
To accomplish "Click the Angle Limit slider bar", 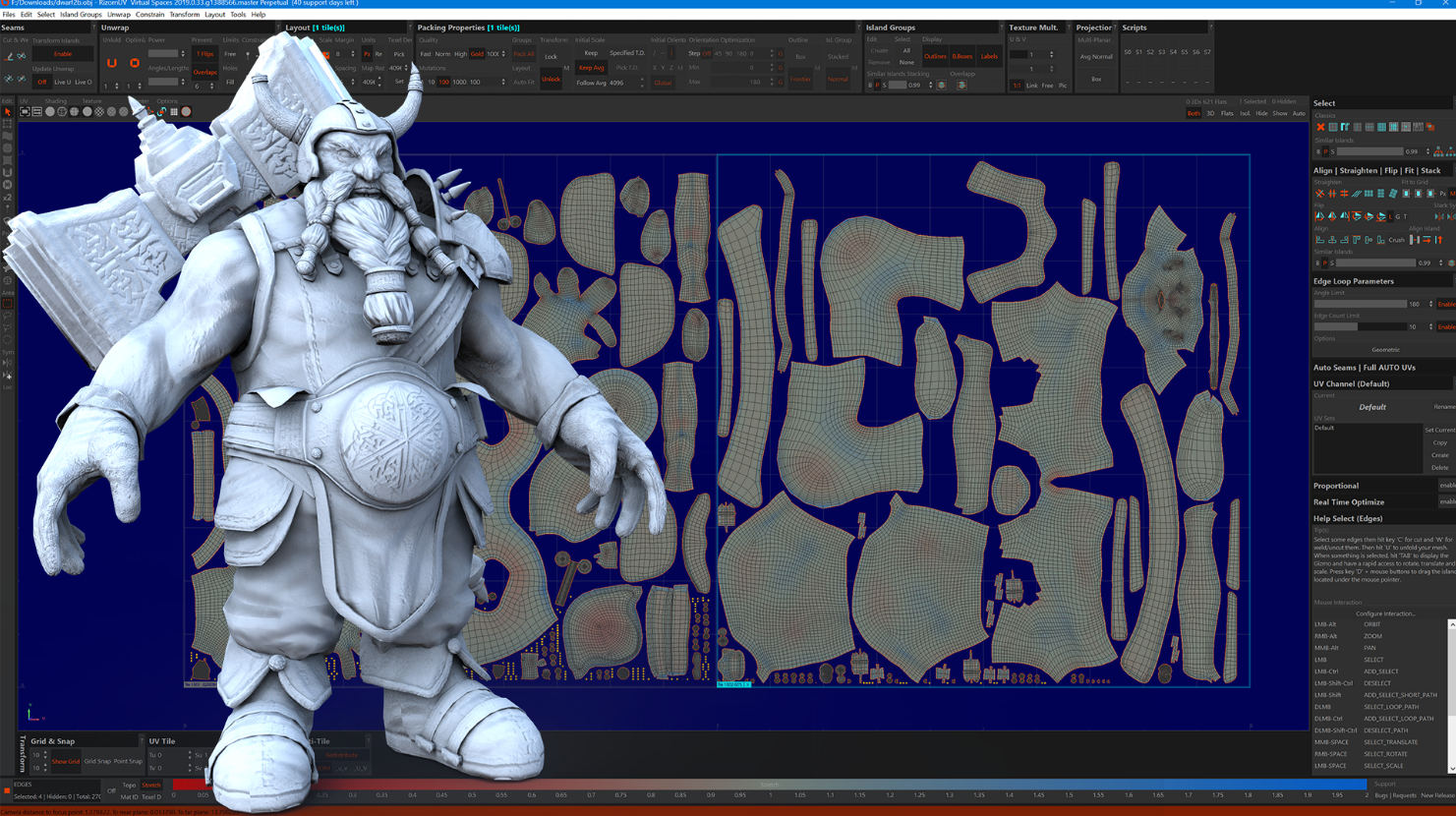I will (1361, 304).
